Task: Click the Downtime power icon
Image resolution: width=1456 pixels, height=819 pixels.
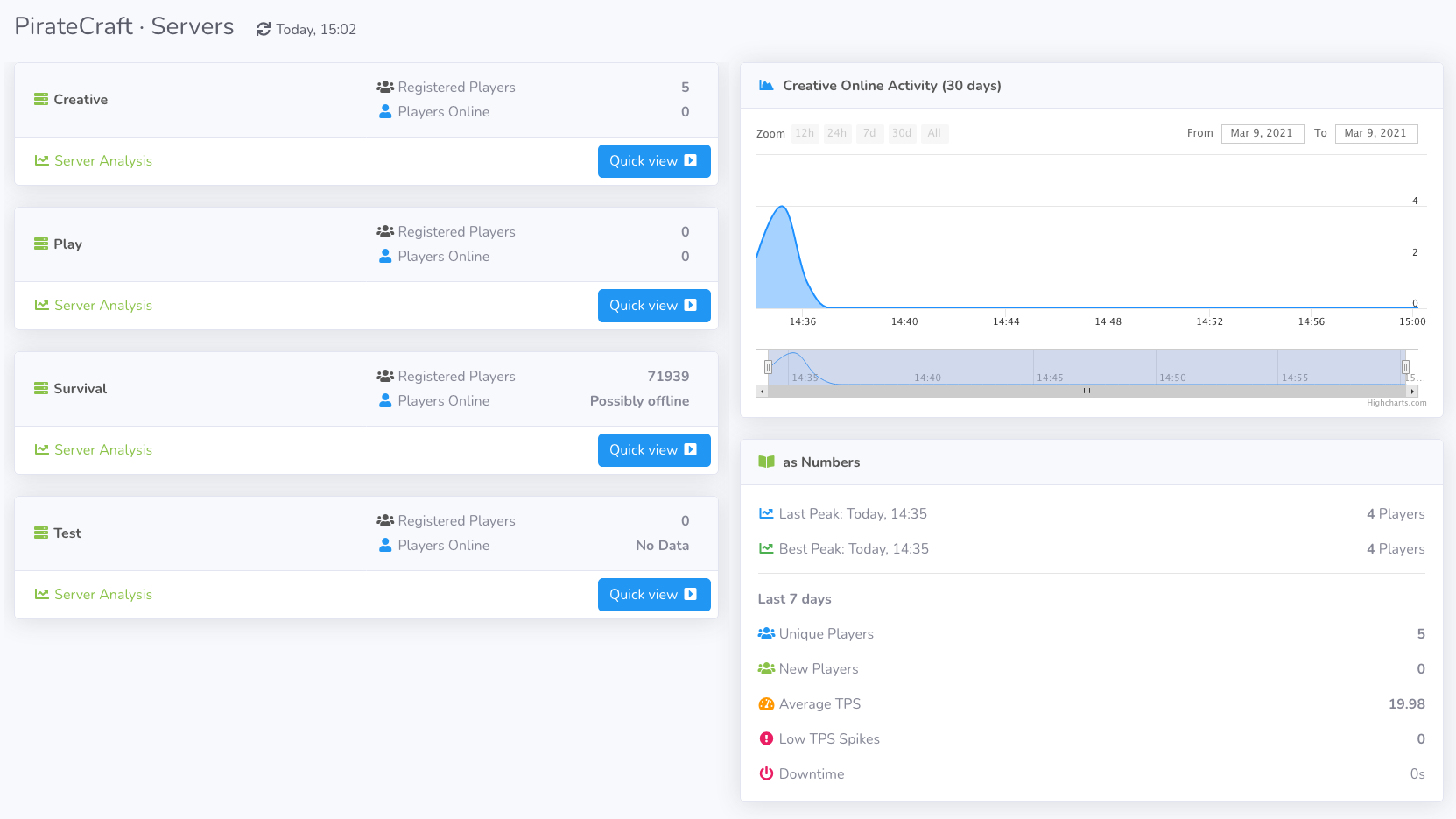Action: [x=766, y=774]
